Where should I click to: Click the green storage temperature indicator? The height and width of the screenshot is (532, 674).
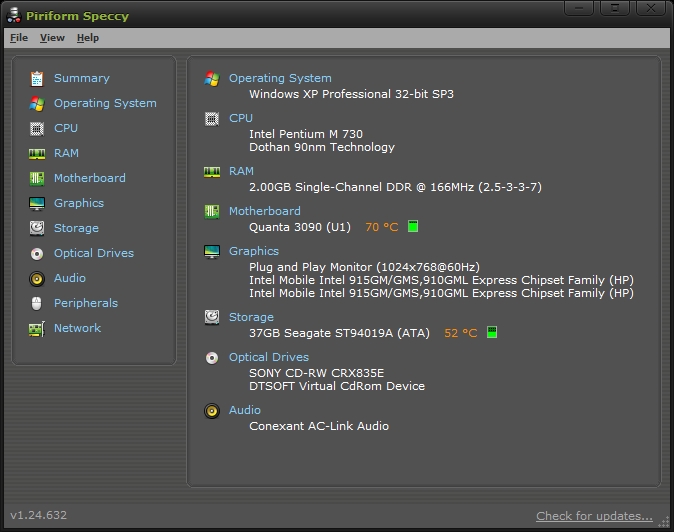pos(492,332)
